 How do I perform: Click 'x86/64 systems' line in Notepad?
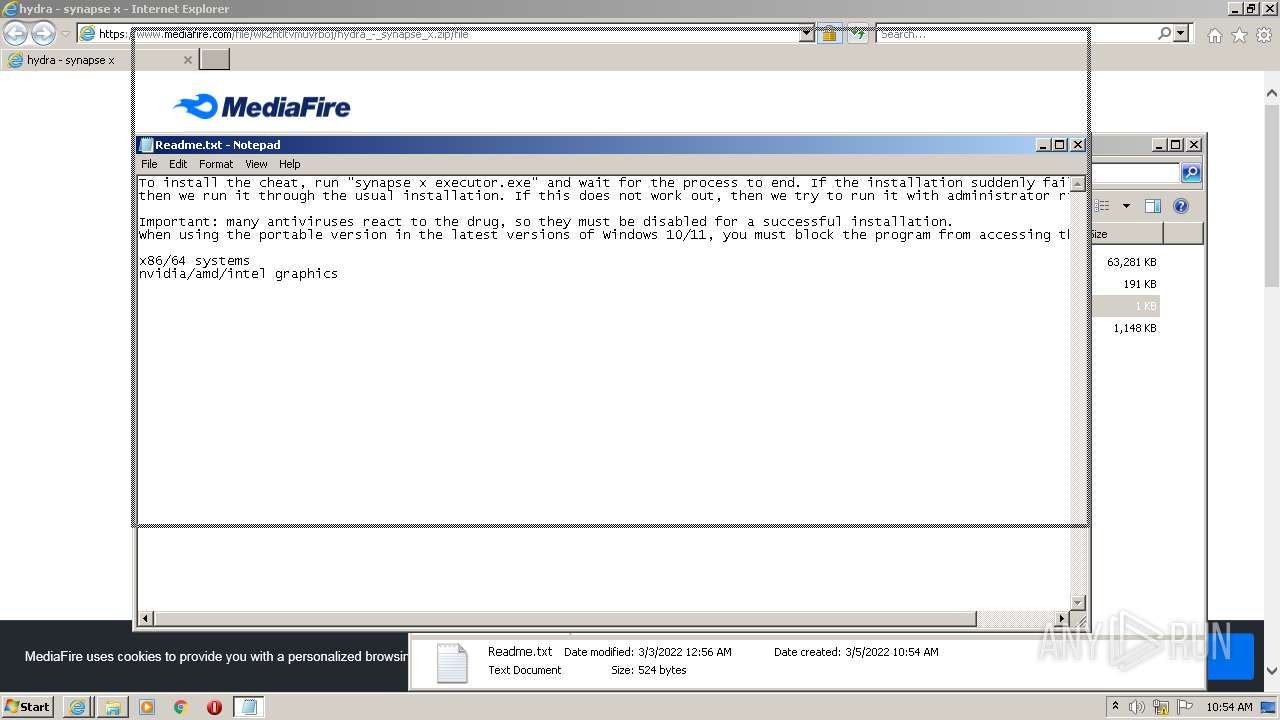[x=194, y=260]
